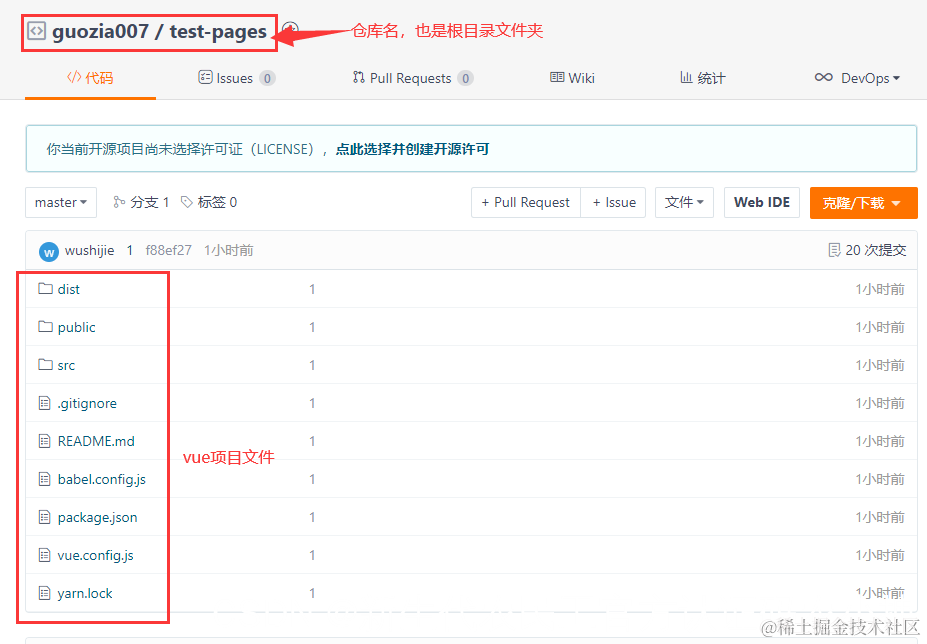Click the repository code icon beside guozia007

pos(36,31)
